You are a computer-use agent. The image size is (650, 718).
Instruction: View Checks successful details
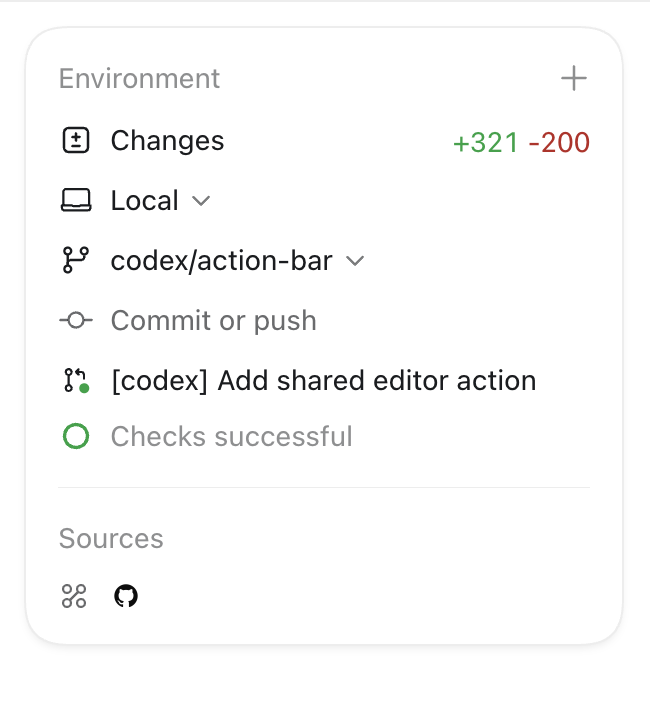[231, 436]
